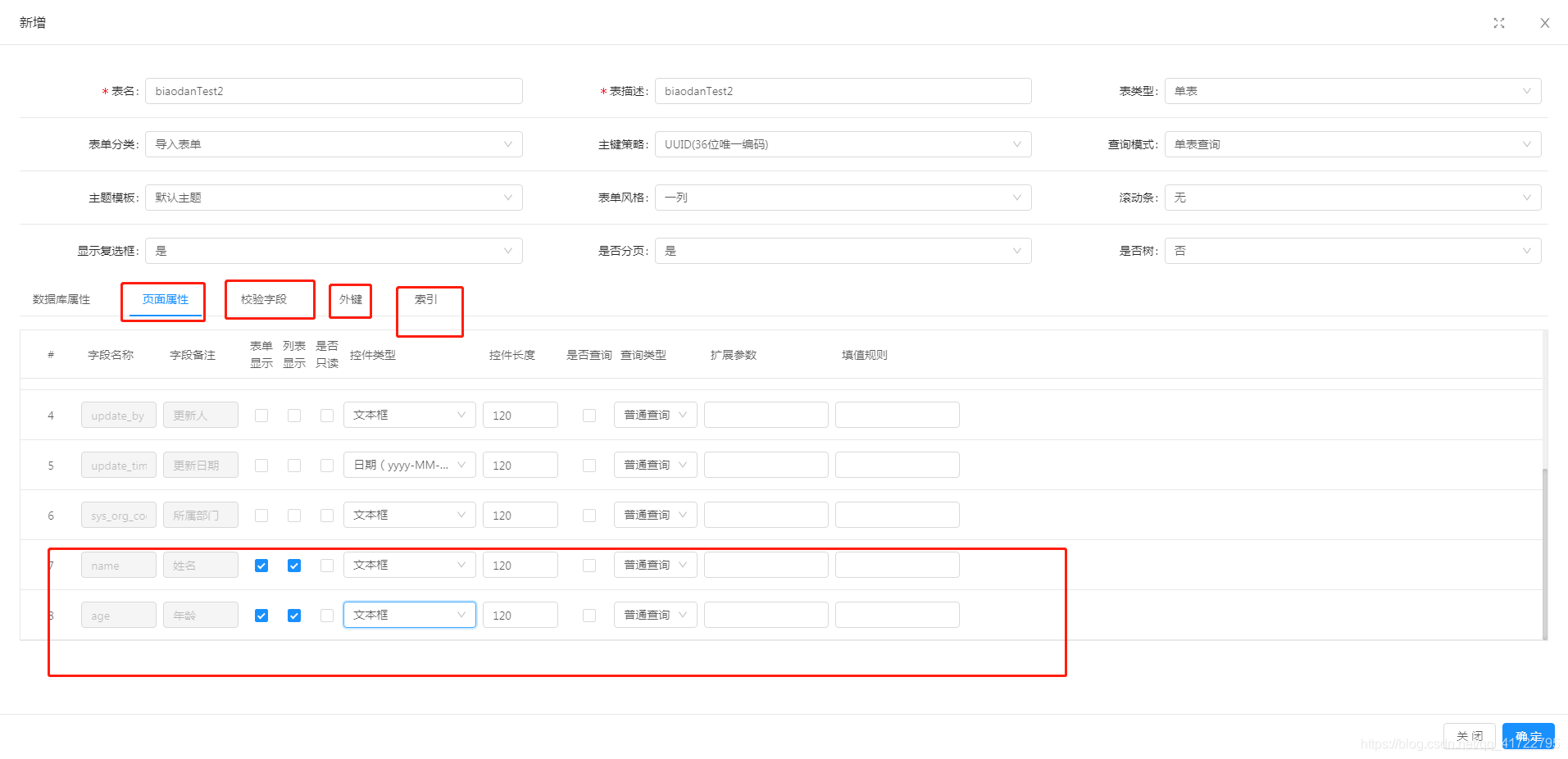This screenshot has width=1568, height=759.
Task: Switch to the 数据库属性 tab
Action: [x=61, y=299]
